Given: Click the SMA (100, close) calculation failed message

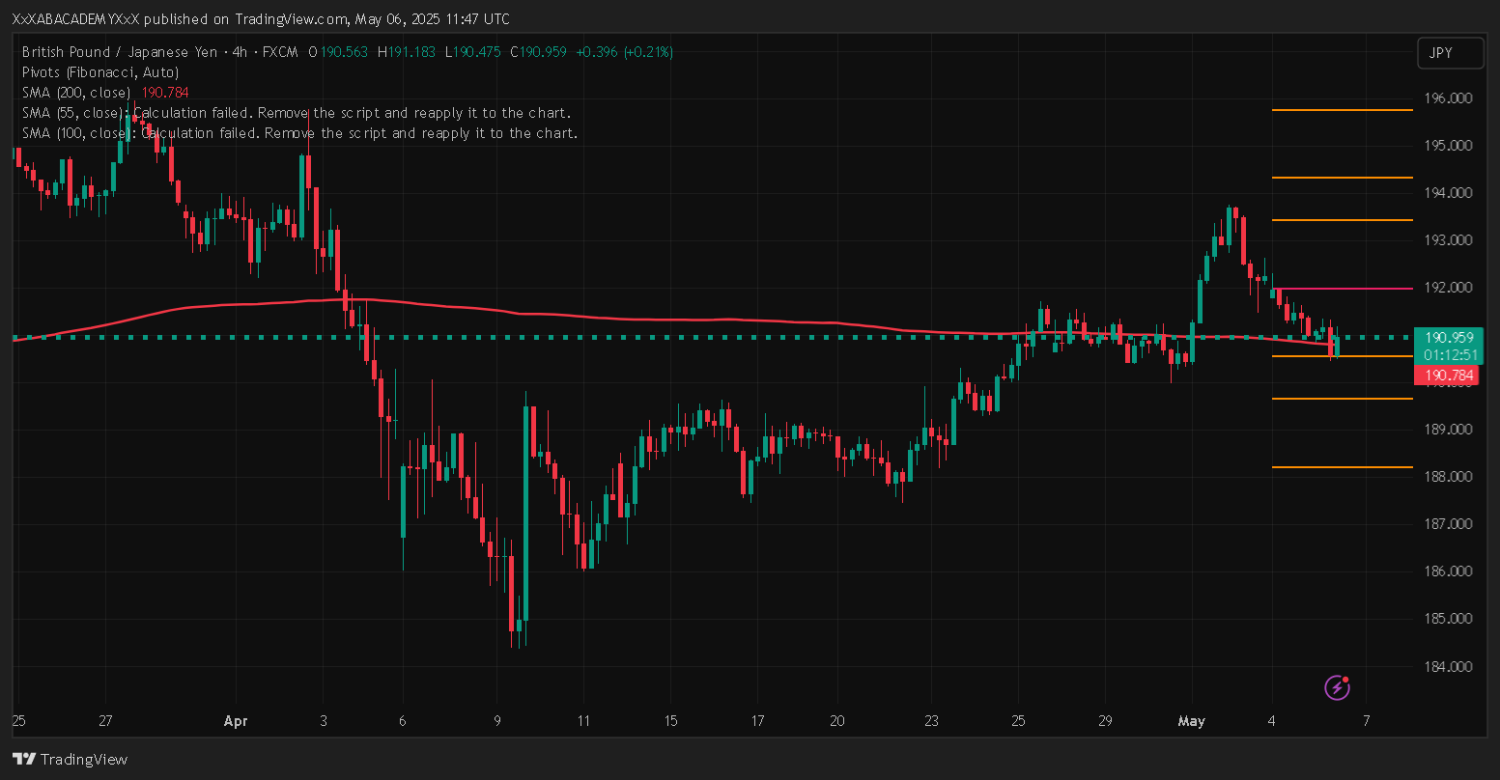Looking at the screenshot, I should click(x=300, y=132).
